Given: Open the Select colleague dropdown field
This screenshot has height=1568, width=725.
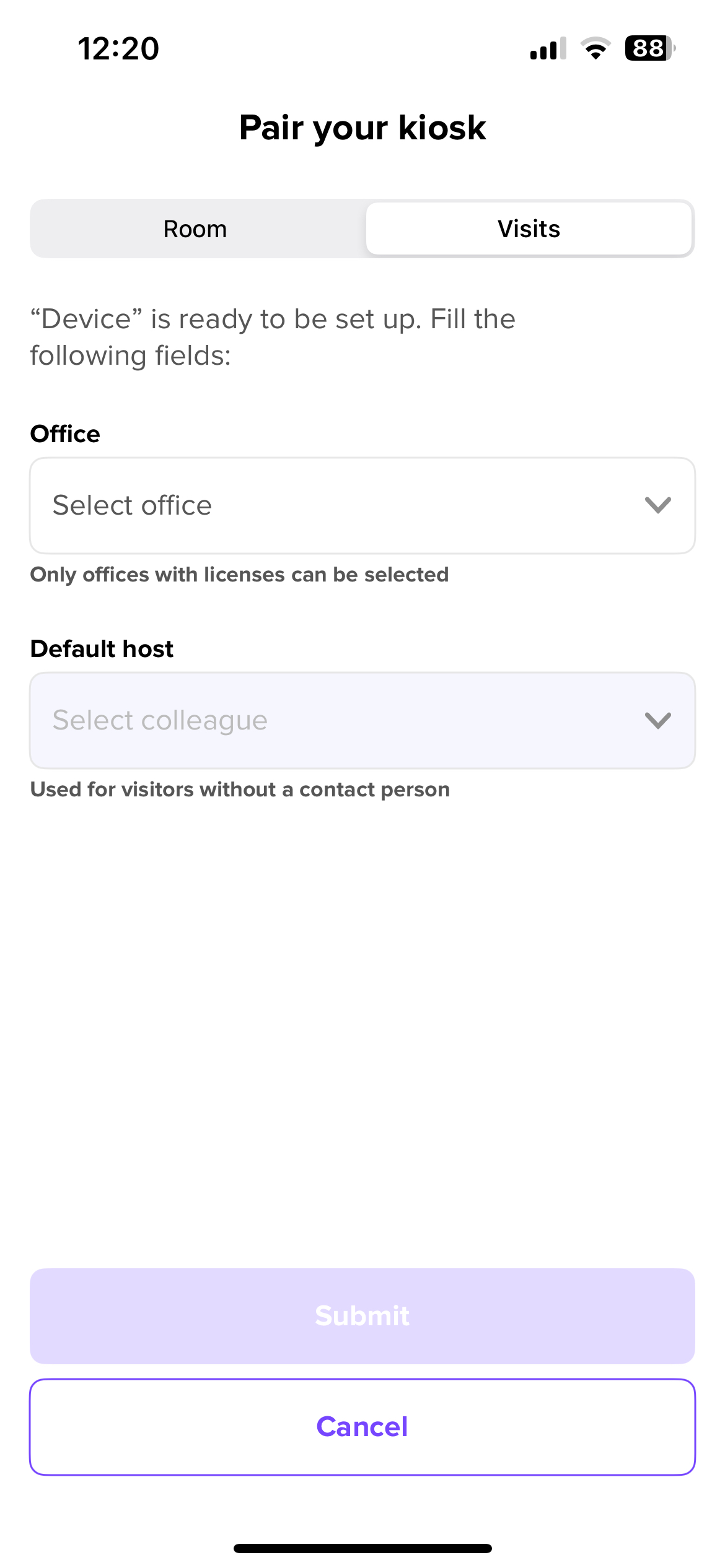Looking at the screenshot, I should [x=335, y=720].
